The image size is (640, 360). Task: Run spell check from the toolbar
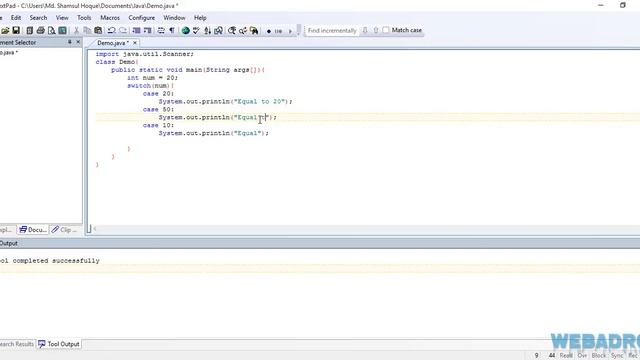click(196, 31)
